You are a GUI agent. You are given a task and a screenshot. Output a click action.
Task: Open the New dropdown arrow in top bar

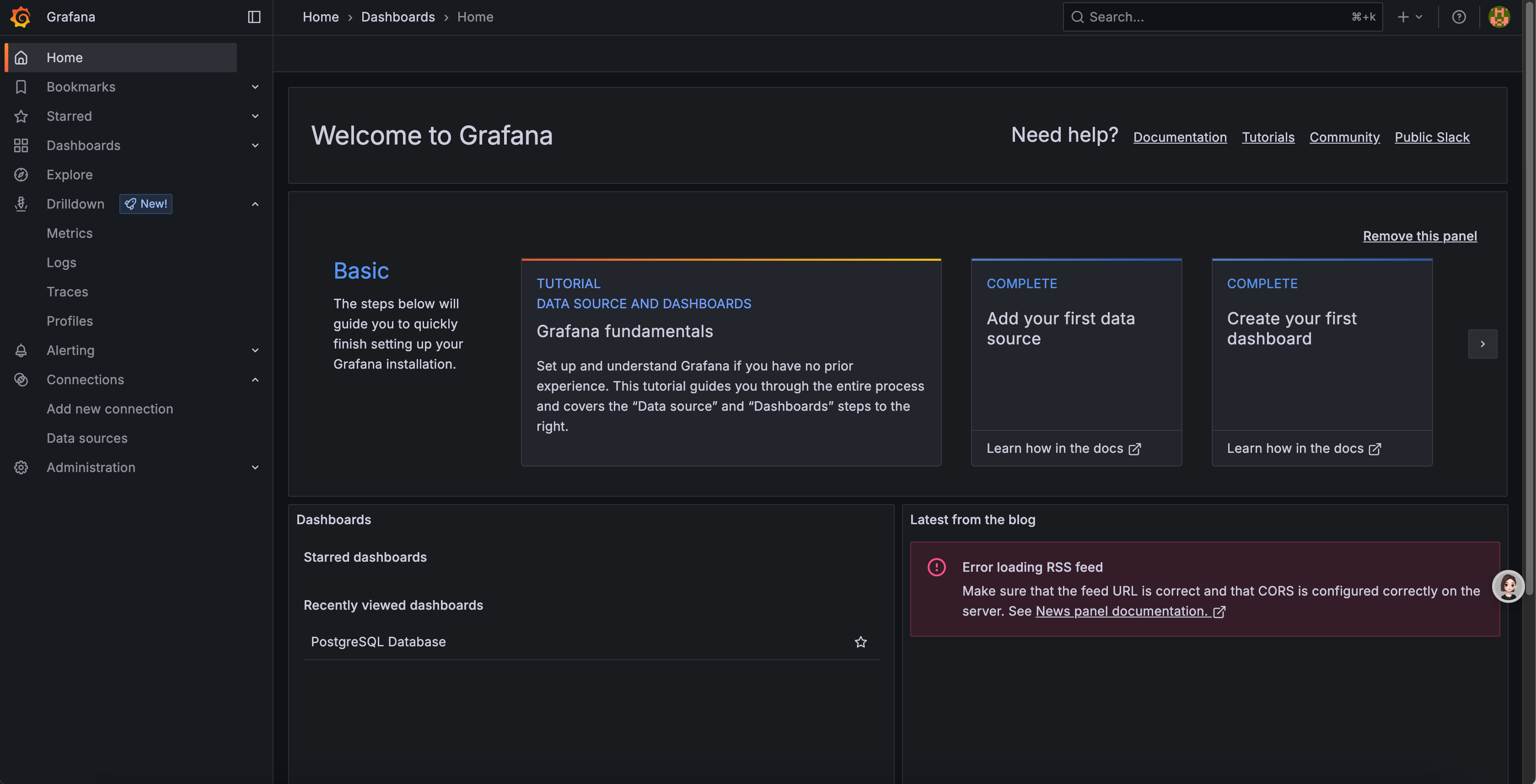pyautogui.click(x=1419, y=16)
